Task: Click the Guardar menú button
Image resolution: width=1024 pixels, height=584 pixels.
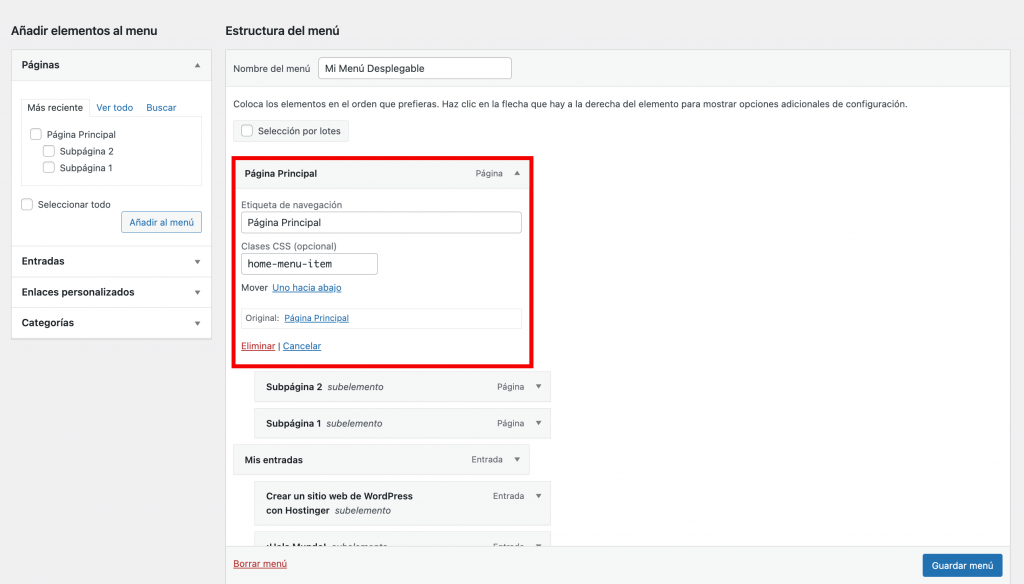Action: [x=961, y=565]
